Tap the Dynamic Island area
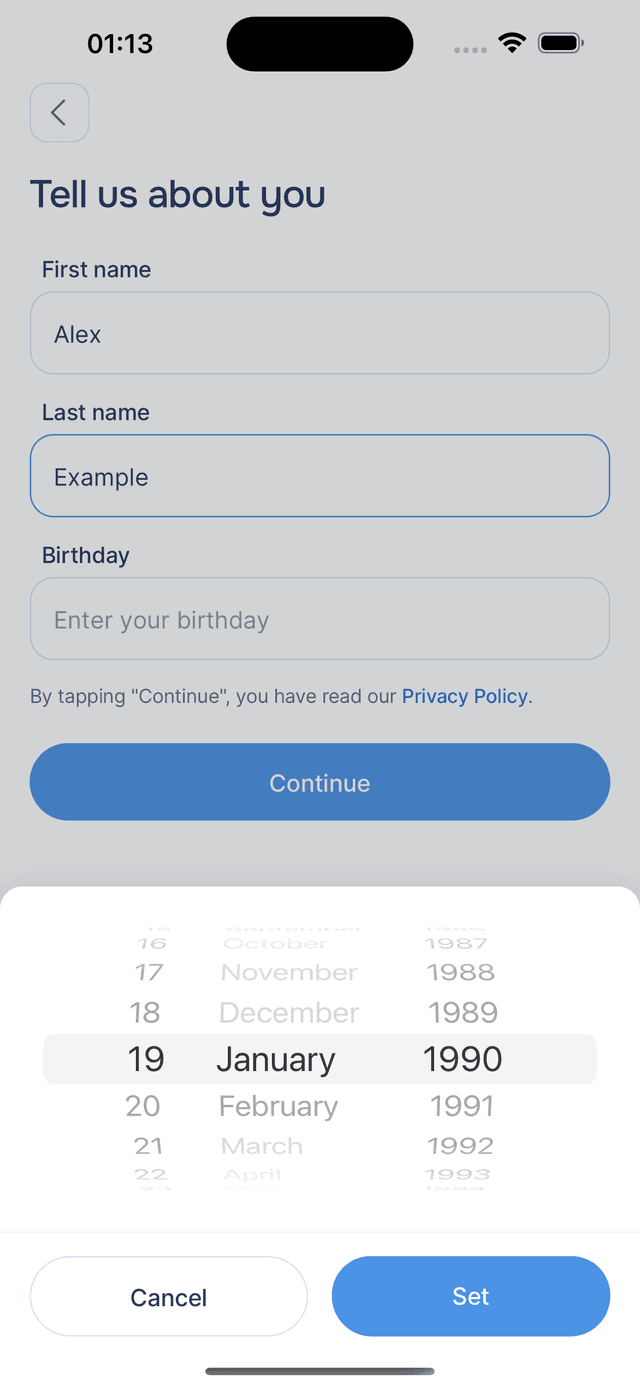640x1387 pixels. pos(320,44)
